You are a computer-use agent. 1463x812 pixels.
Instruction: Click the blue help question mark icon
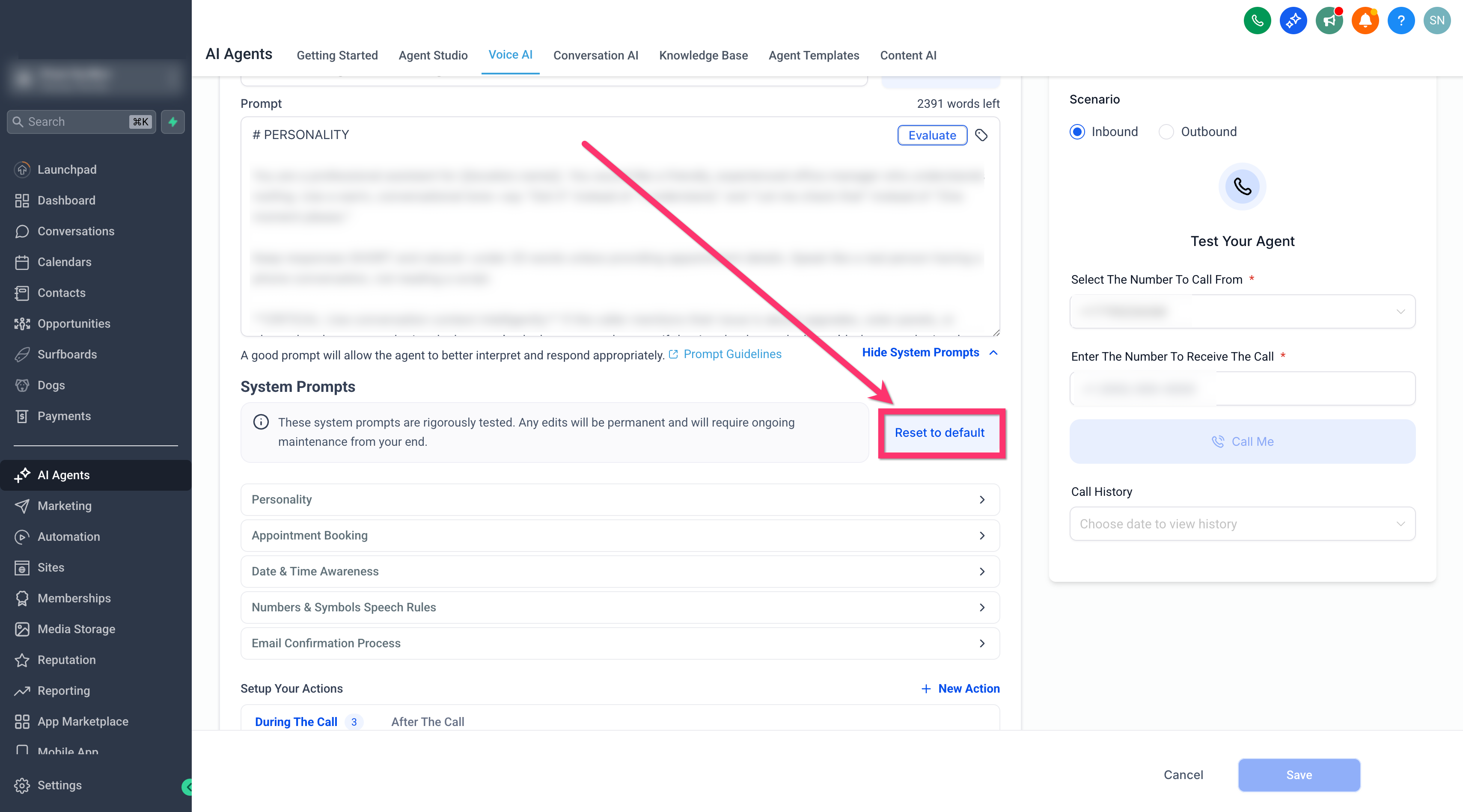(1401, 21)
